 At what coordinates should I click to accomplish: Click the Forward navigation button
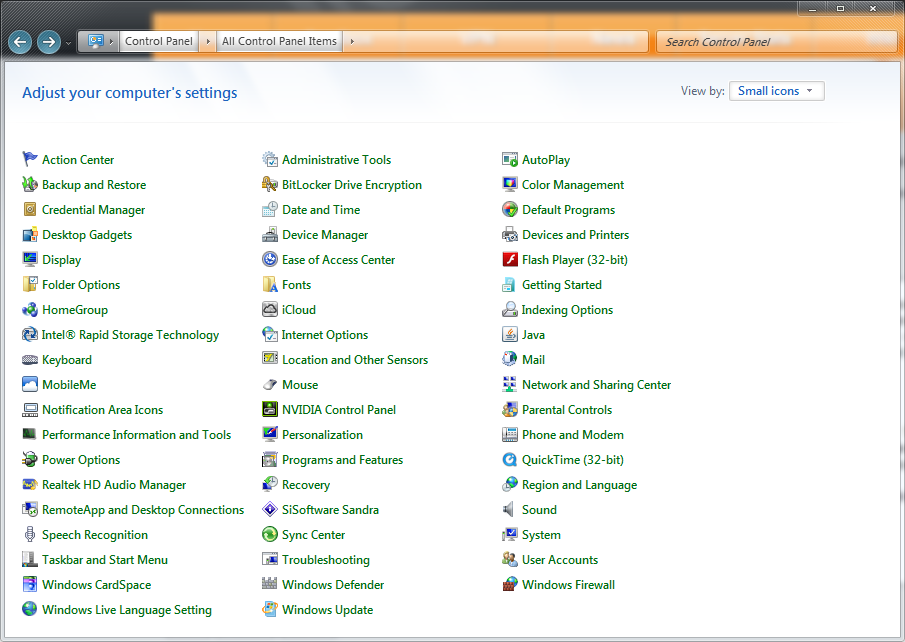tap(49, 42)
